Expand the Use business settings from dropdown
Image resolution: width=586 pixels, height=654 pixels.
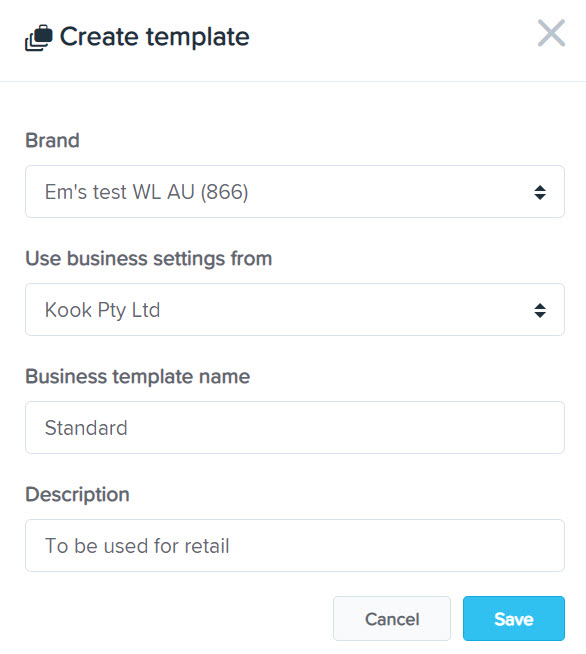click(295, 309)
